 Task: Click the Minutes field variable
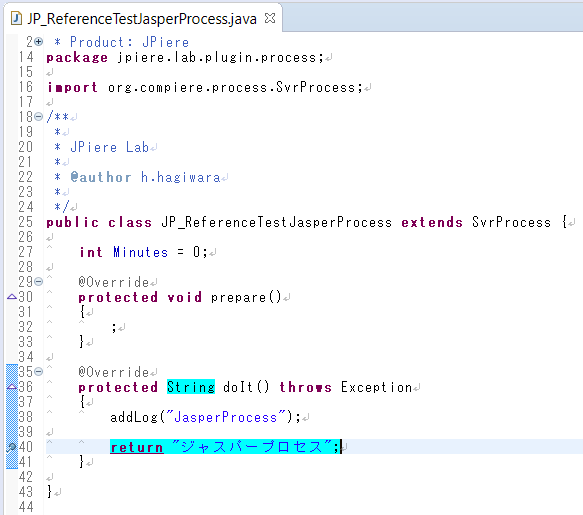141,252
